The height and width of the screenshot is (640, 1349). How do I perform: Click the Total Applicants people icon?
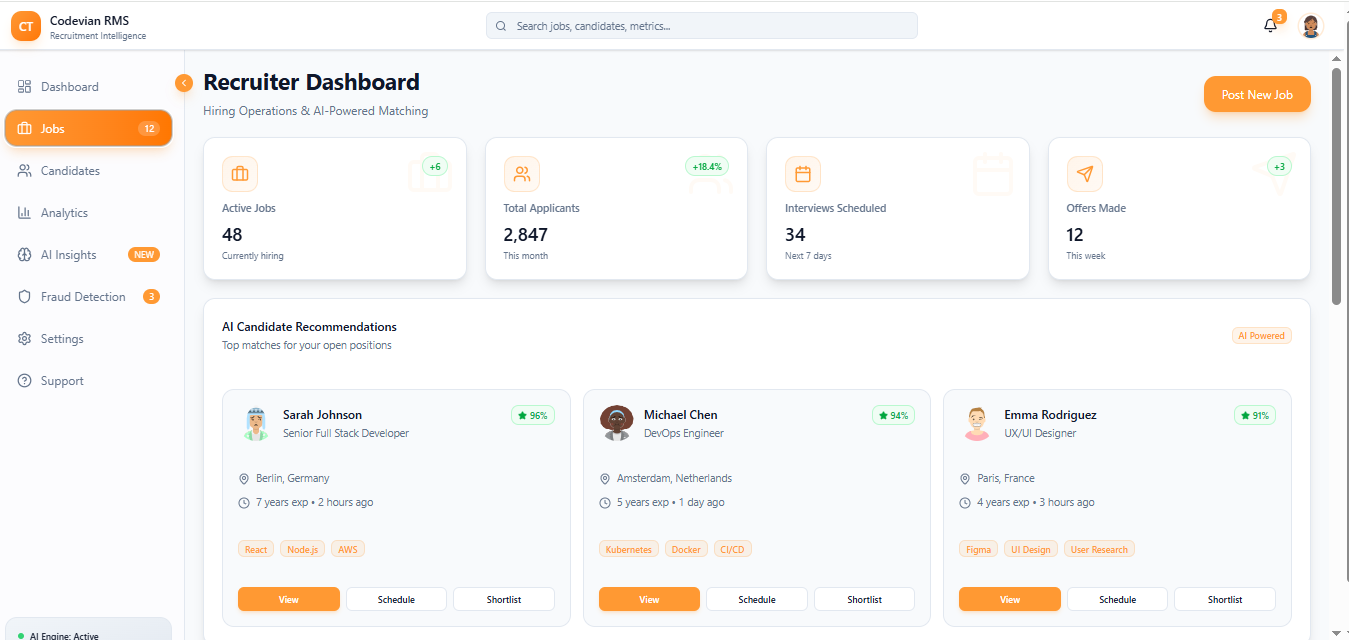[x=521, y=174]
